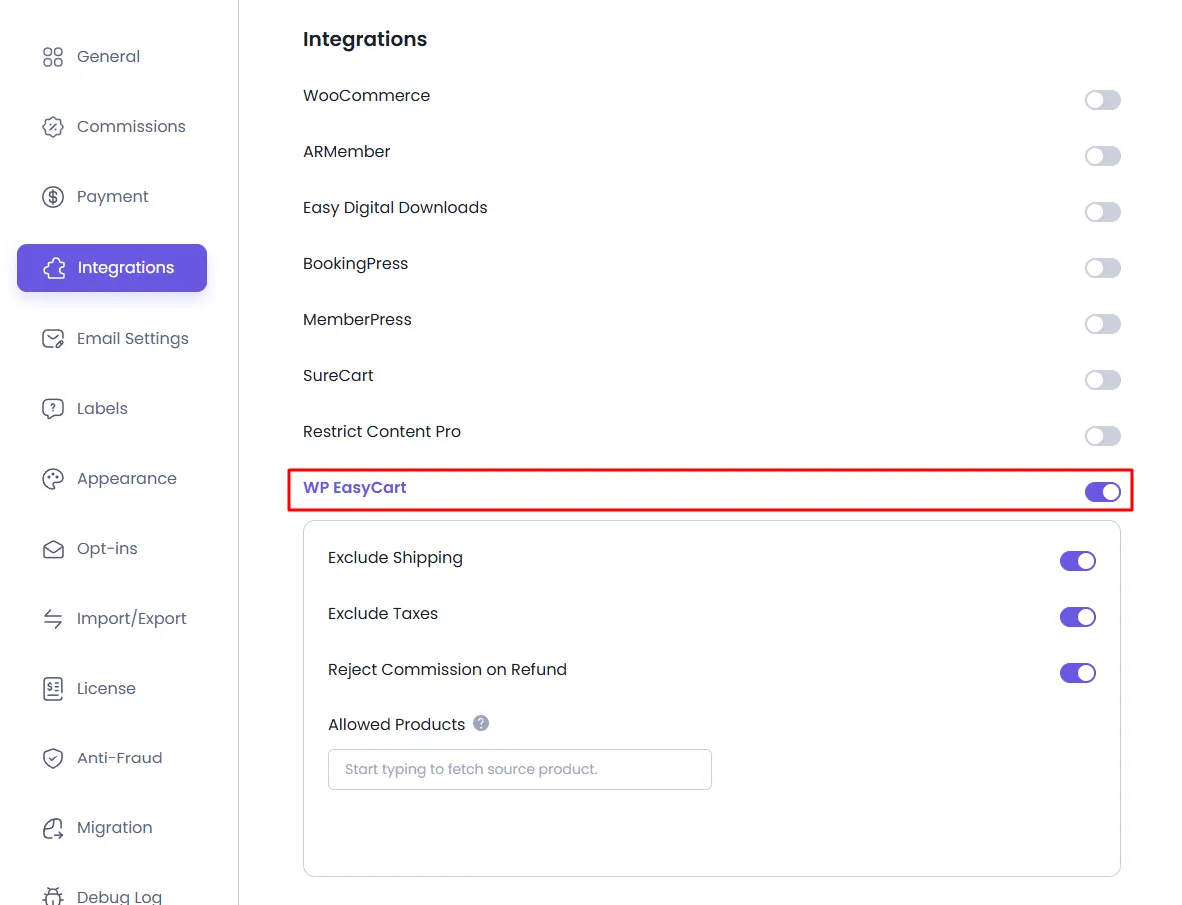Screen dimensions: 1182x905
Task: Click the Labels question mark icon
Action: [x=52, y=408]
